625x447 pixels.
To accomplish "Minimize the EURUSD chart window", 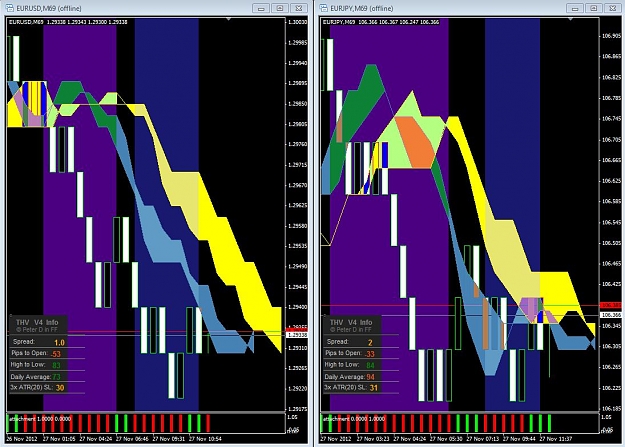I will tap(261, 8).
